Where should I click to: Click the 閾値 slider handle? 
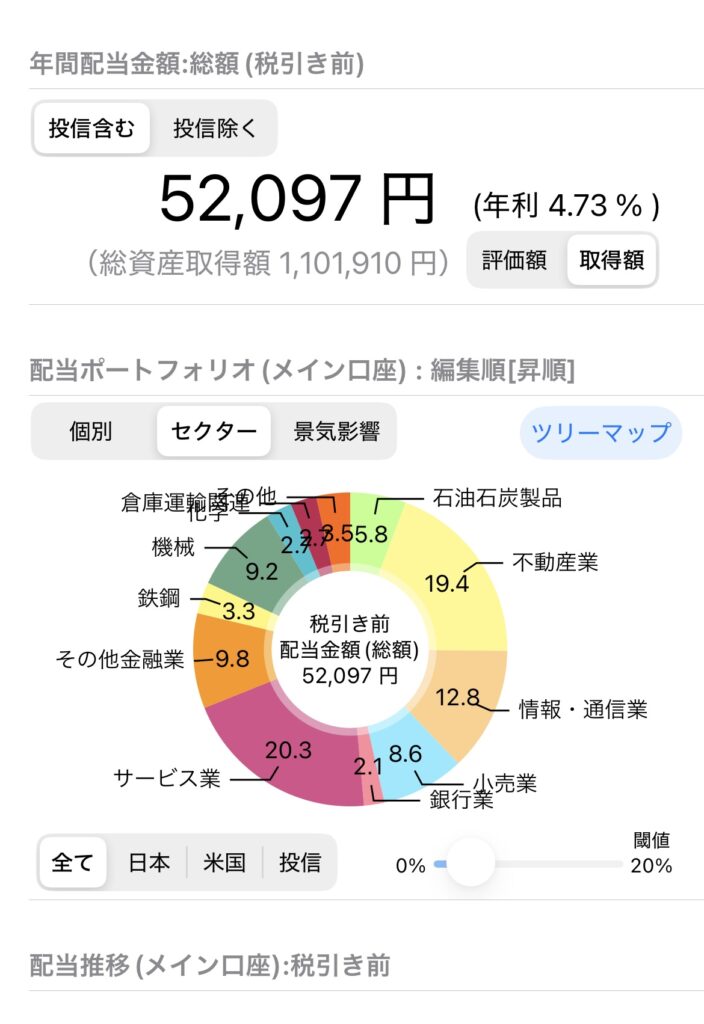[x=471, y=862]
